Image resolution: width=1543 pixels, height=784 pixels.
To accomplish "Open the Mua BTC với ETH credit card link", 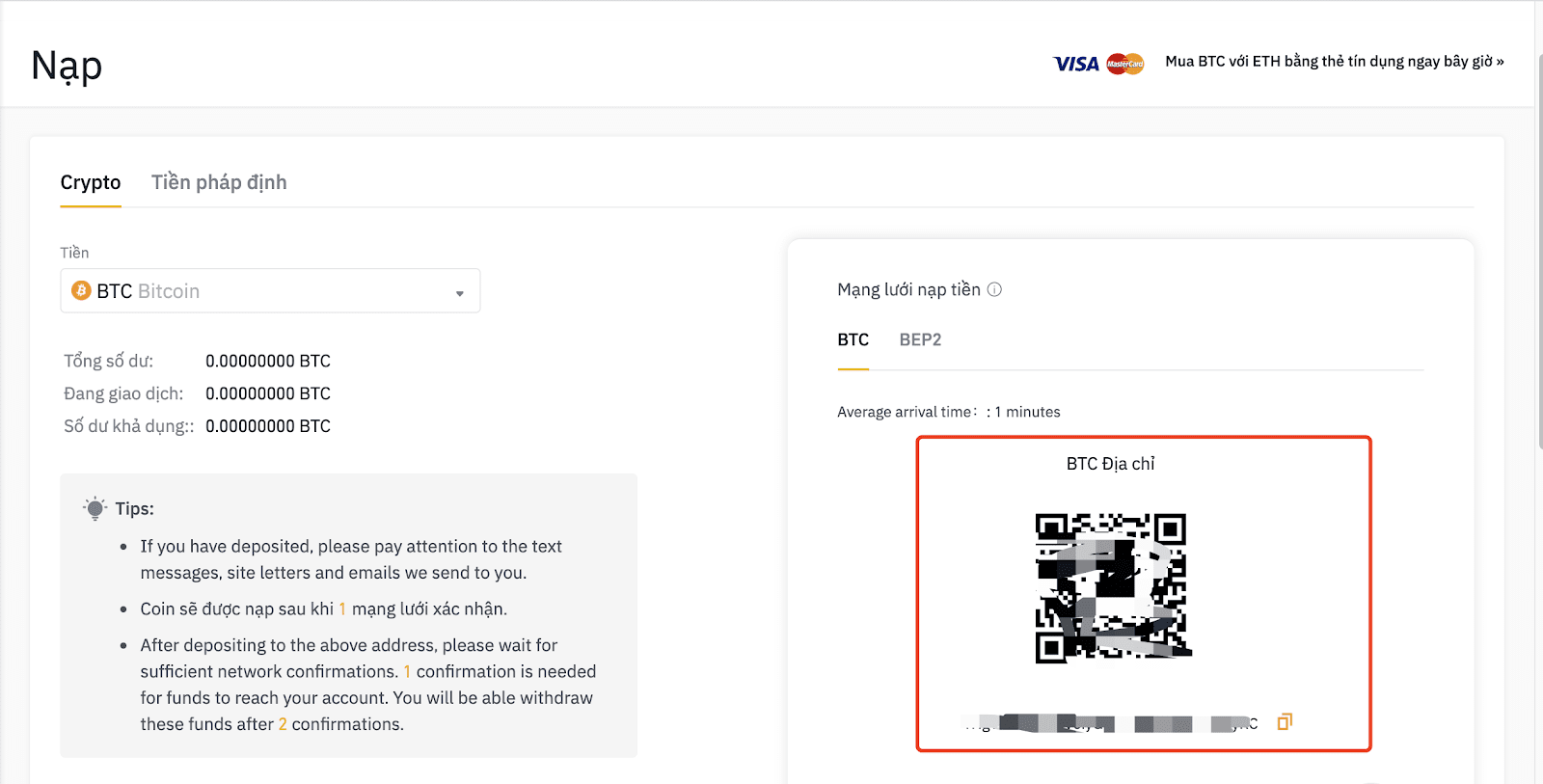I will [1335, 62].
